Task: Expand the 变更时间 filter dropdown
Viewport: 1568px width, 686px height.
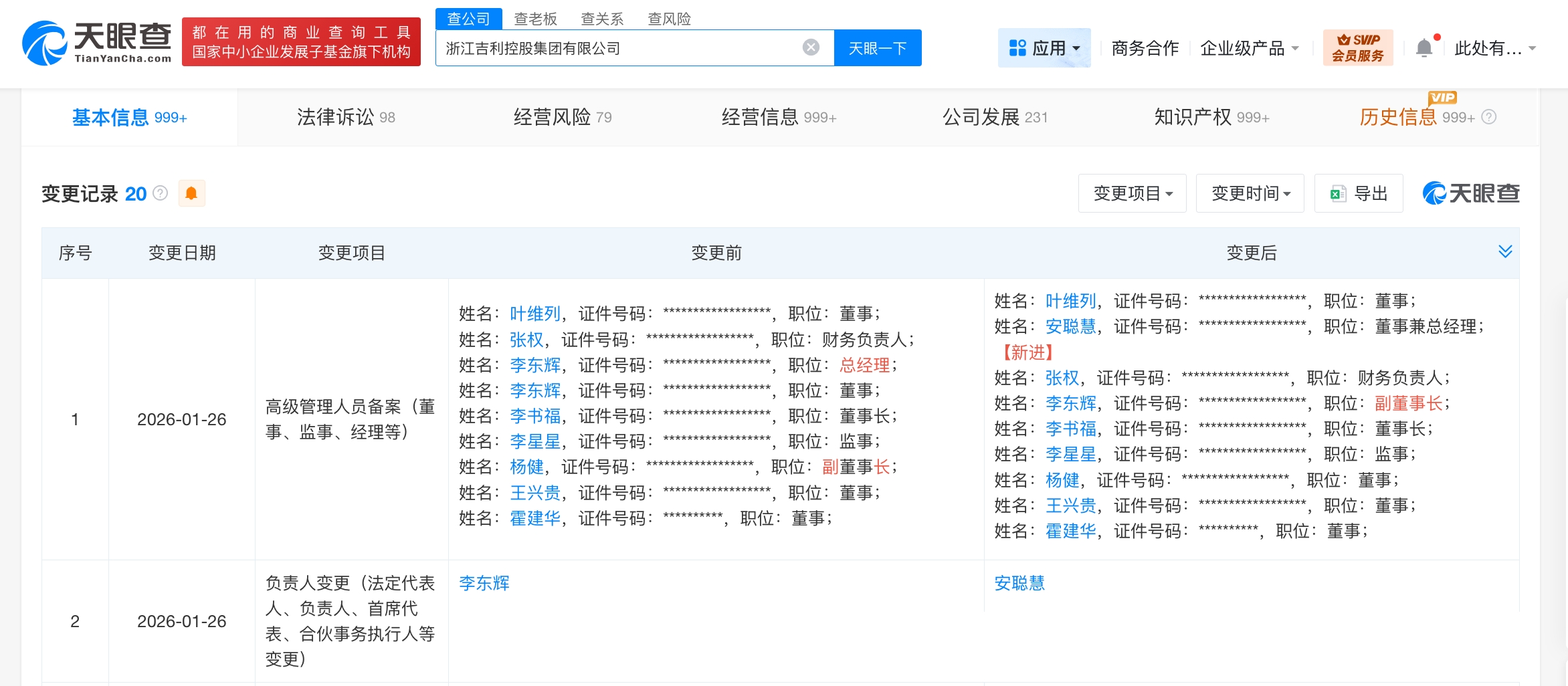Action: pos(1250,194)
